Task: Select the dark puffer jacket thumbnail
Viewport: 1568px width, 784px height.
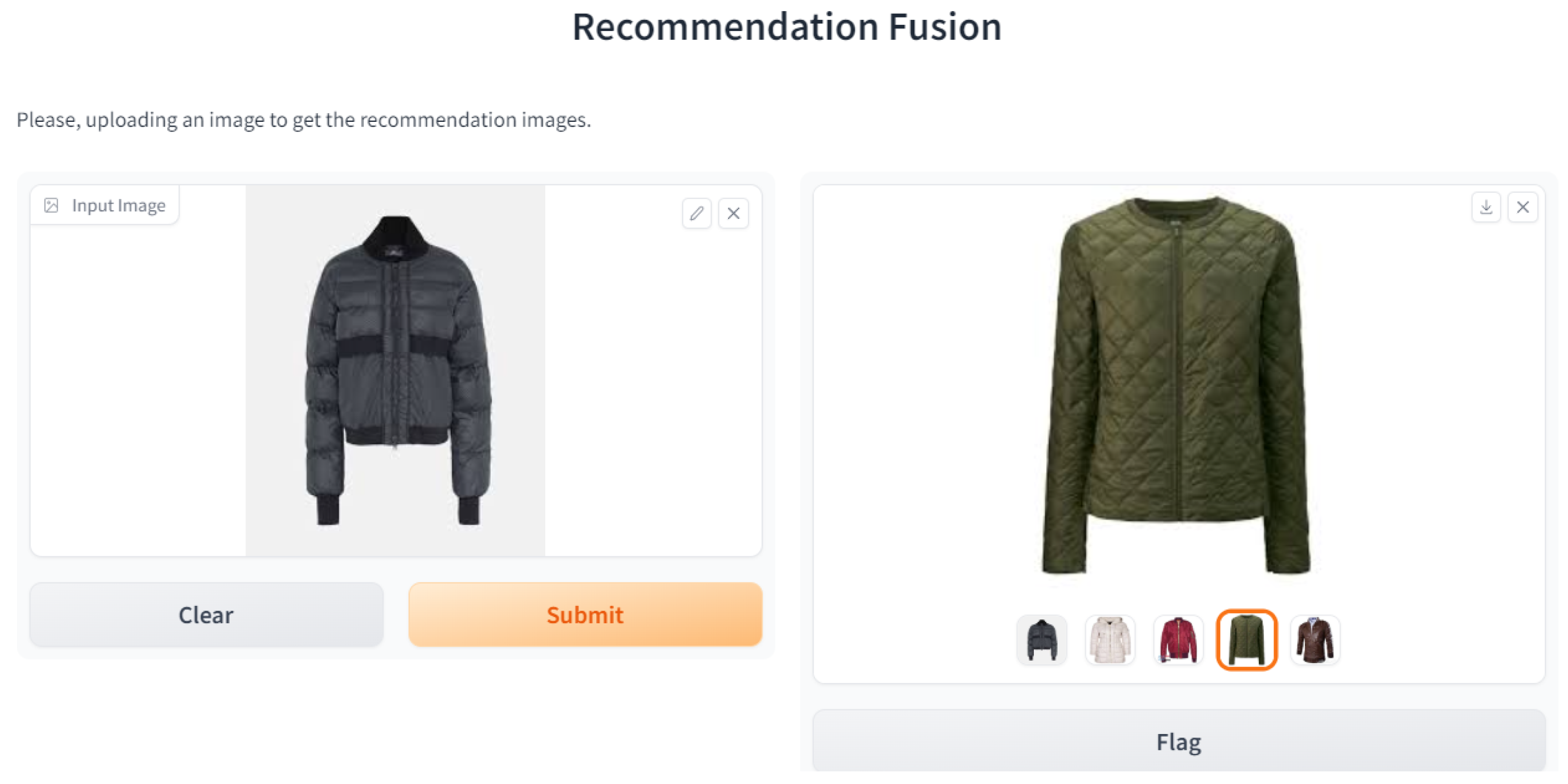Action: tap(1042, 640)
